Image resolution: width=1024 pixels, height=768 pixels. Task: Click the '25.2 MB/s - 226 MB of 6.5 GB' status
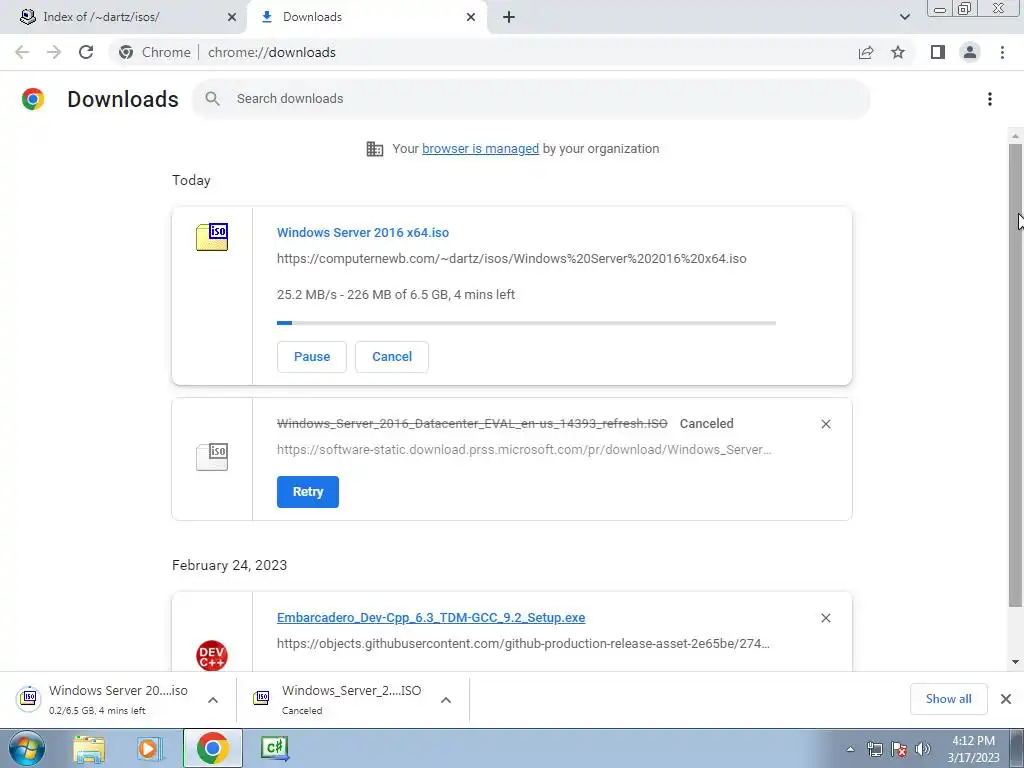tap(396, 295)
